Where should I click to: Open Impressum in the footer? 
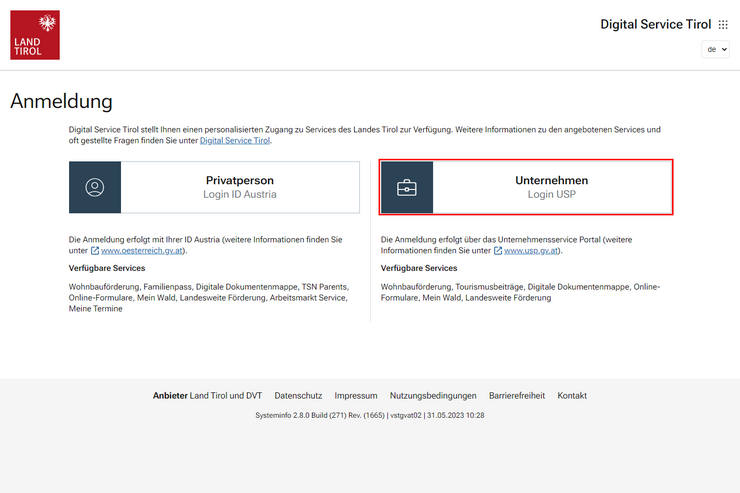pos(356,396)
